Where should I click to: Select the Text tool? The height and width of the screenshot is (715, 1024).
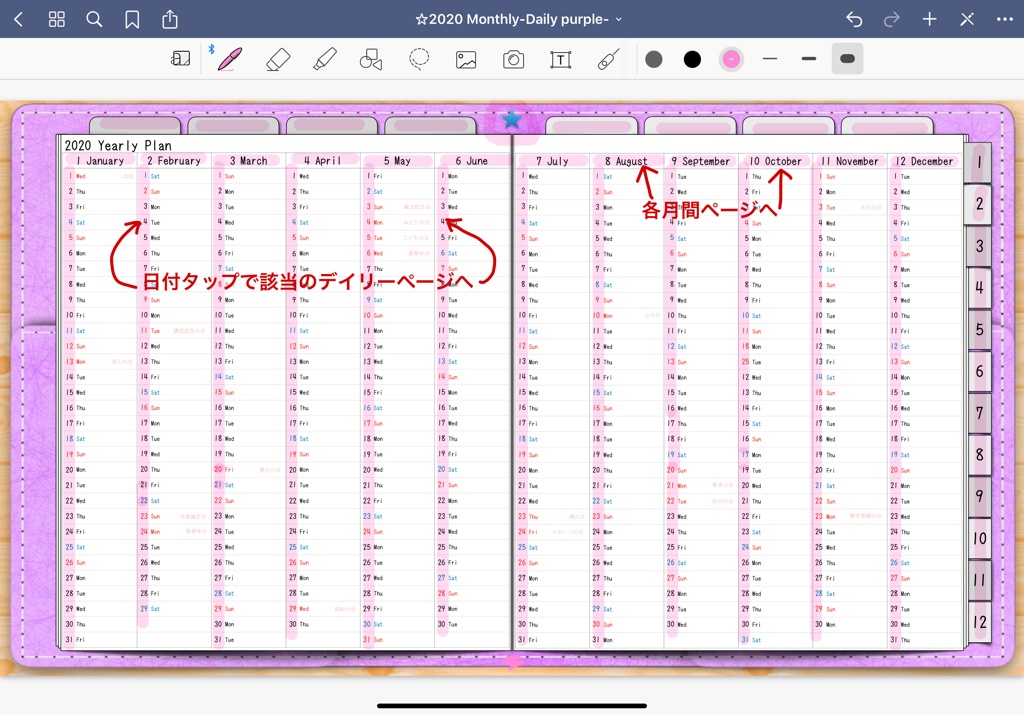coord(560,59)
